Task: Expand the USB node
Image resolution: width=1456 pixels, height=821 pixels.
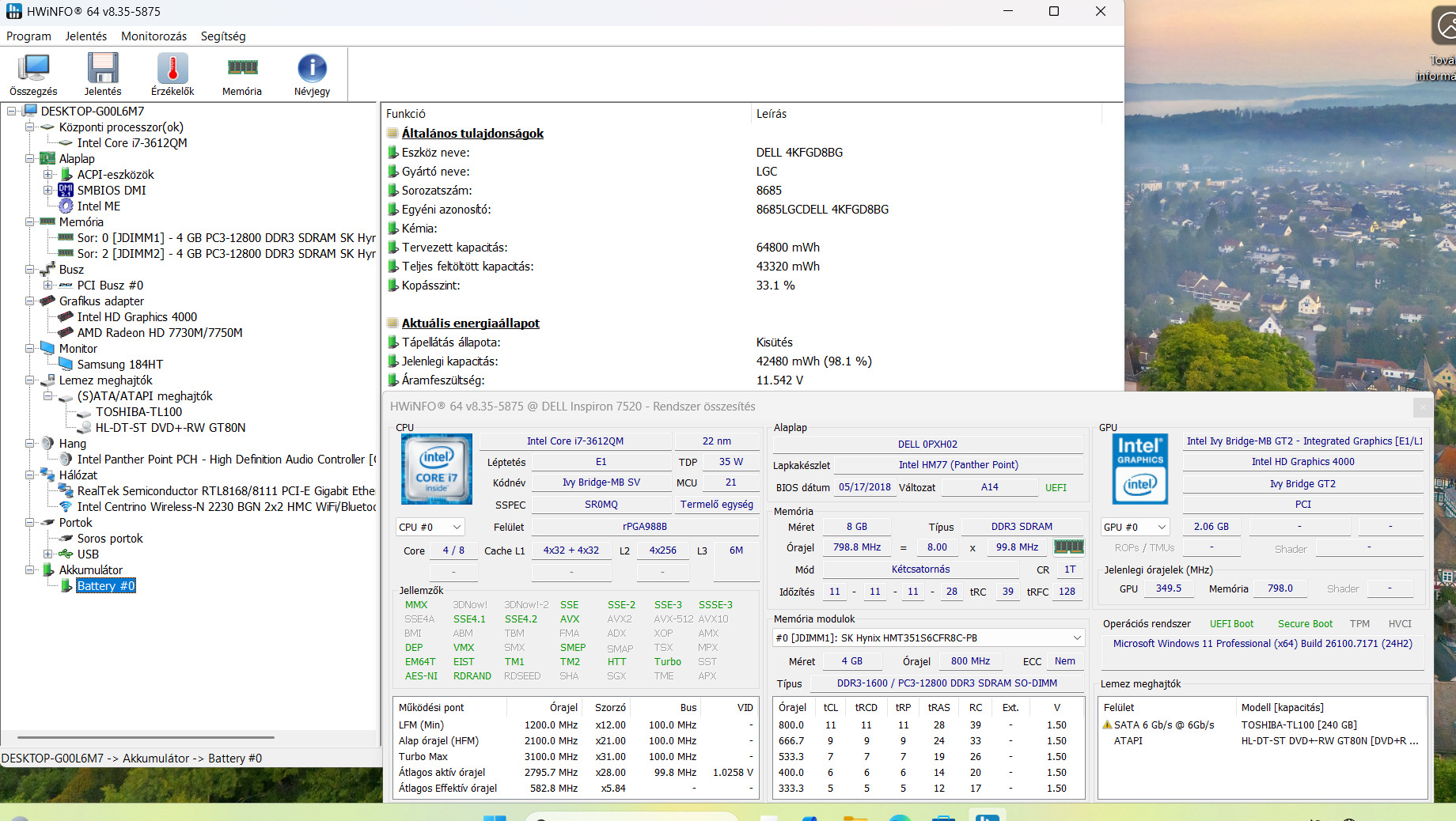Action: (x=48, y=554)
